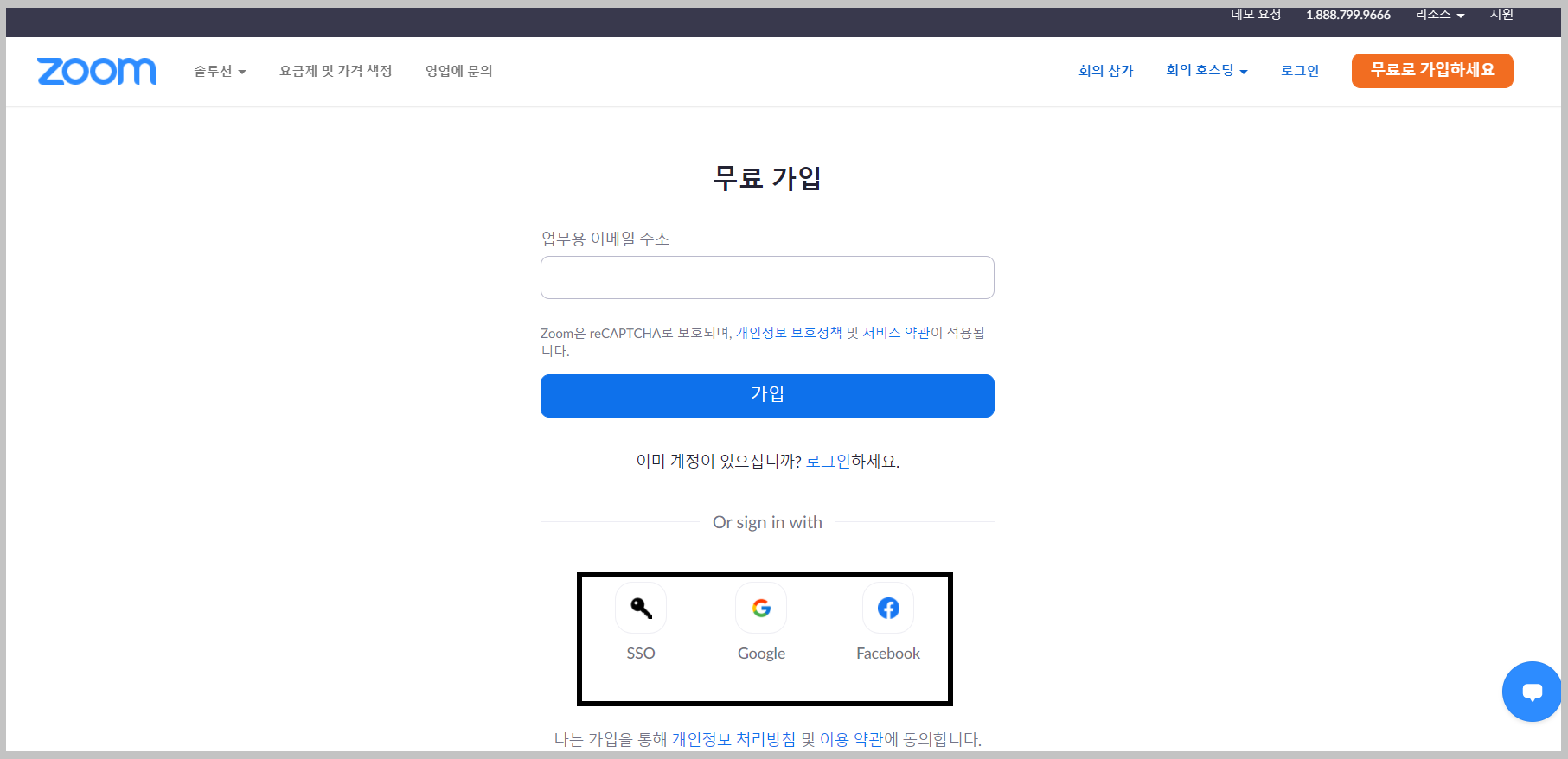Click the Or sign in with text
Screen dimensions: 1568x759
767,522
